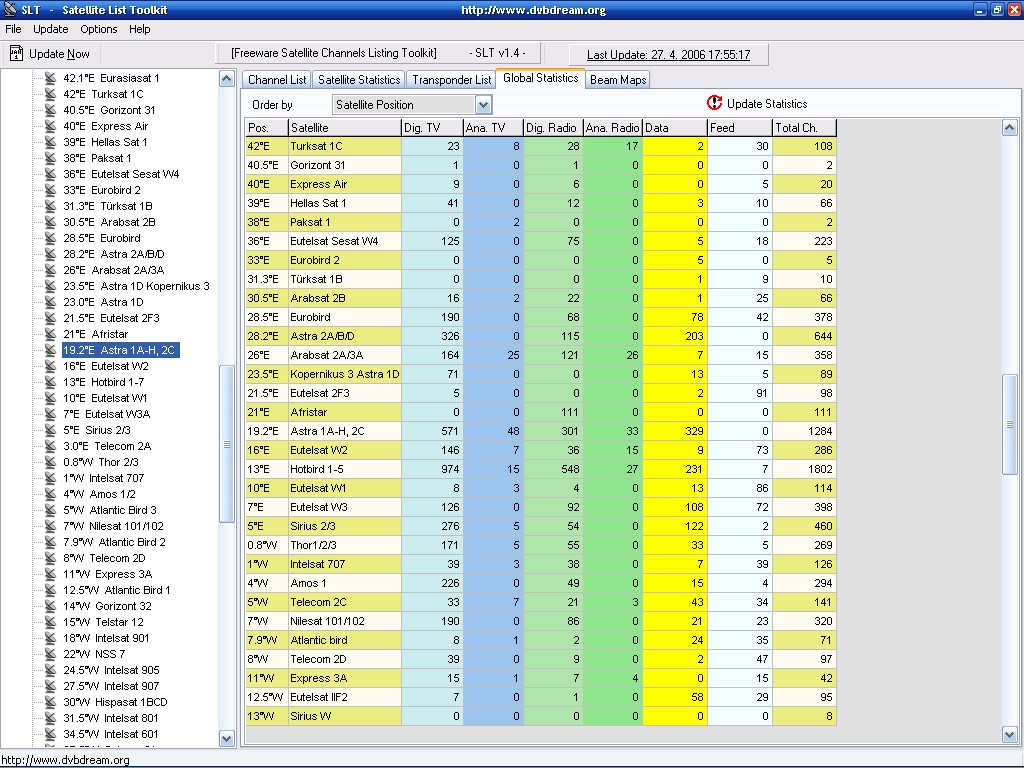Click Astra 1A-H, 2C row in statistics table

coord(541,431)
